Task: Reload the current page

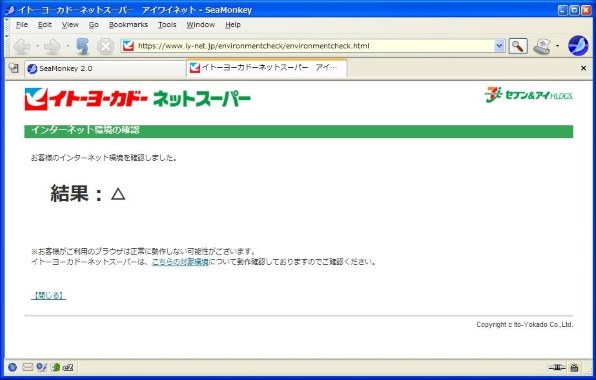Action: (82, 46)
